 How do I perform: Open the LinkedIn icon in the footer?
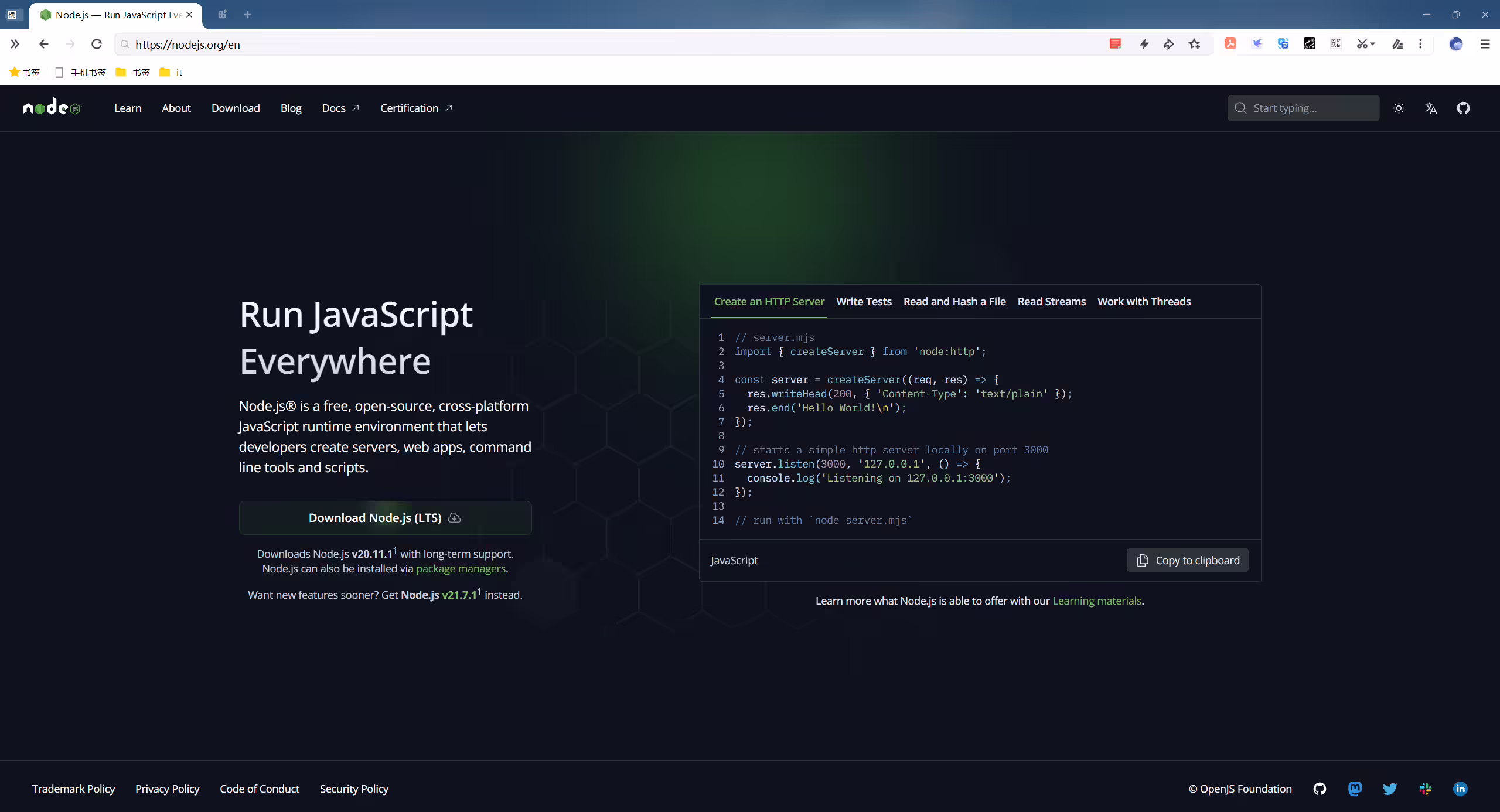[1460, 789]
